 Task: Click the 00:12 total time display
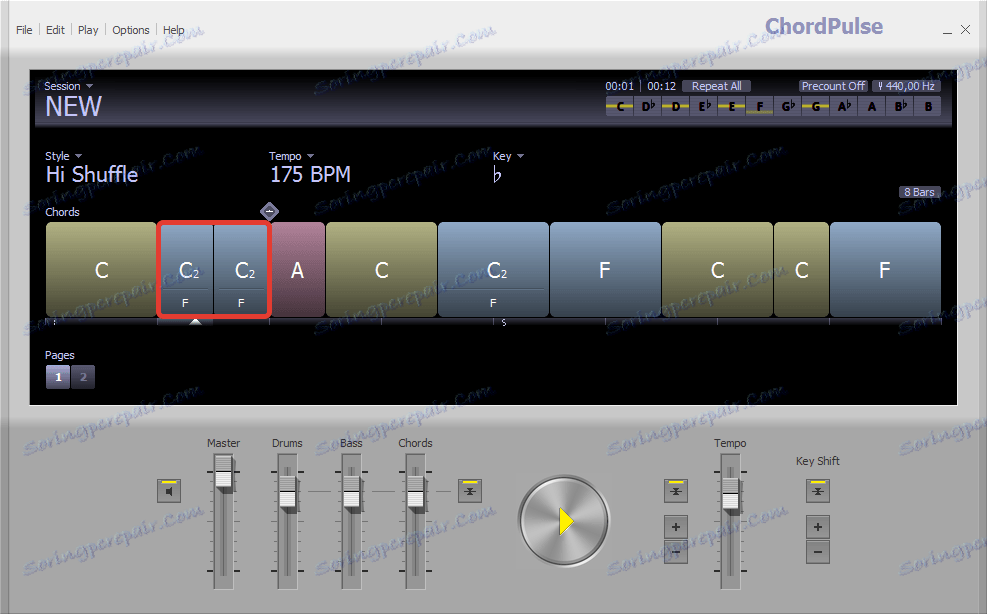click(662, 86)
